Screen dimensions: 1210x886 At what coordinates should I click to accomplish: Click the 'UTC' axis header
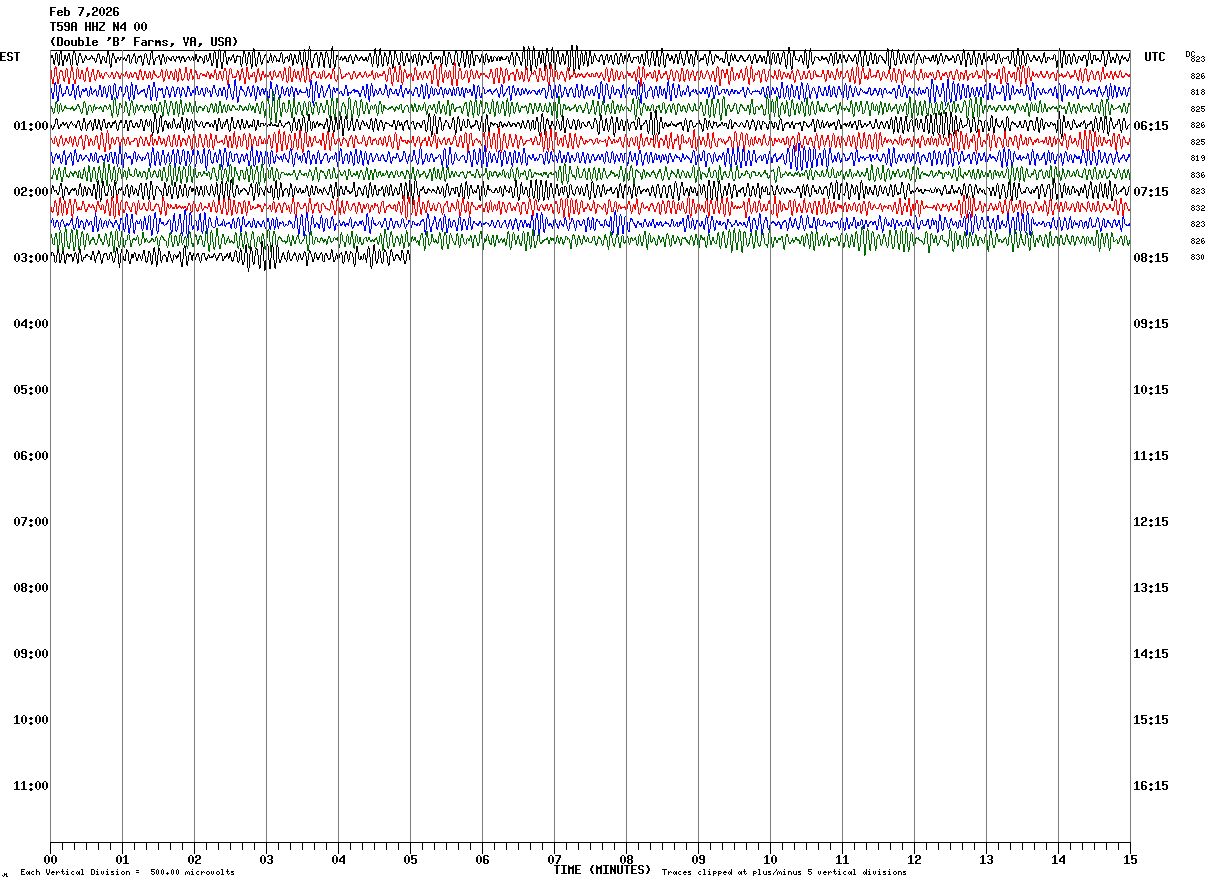tap(1155, 57)
